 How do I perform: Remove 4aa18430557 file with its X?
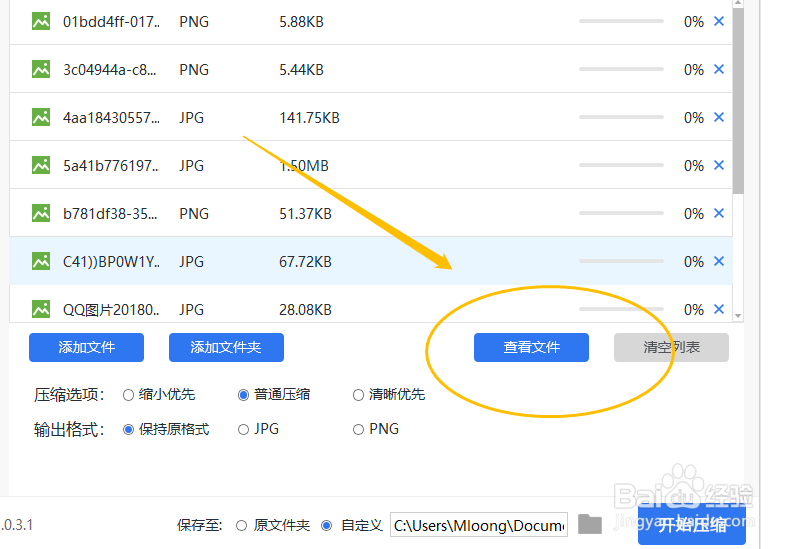click(719, 117)
